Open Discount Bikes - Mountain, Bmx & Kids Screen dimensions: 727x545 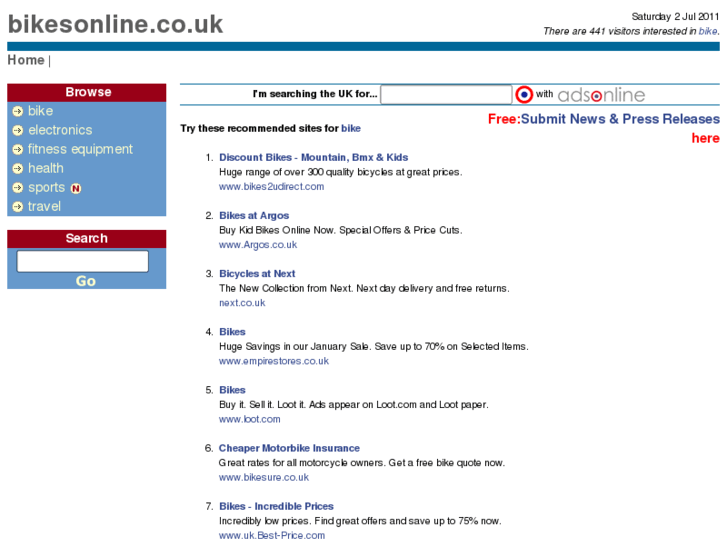click(313, 158)
